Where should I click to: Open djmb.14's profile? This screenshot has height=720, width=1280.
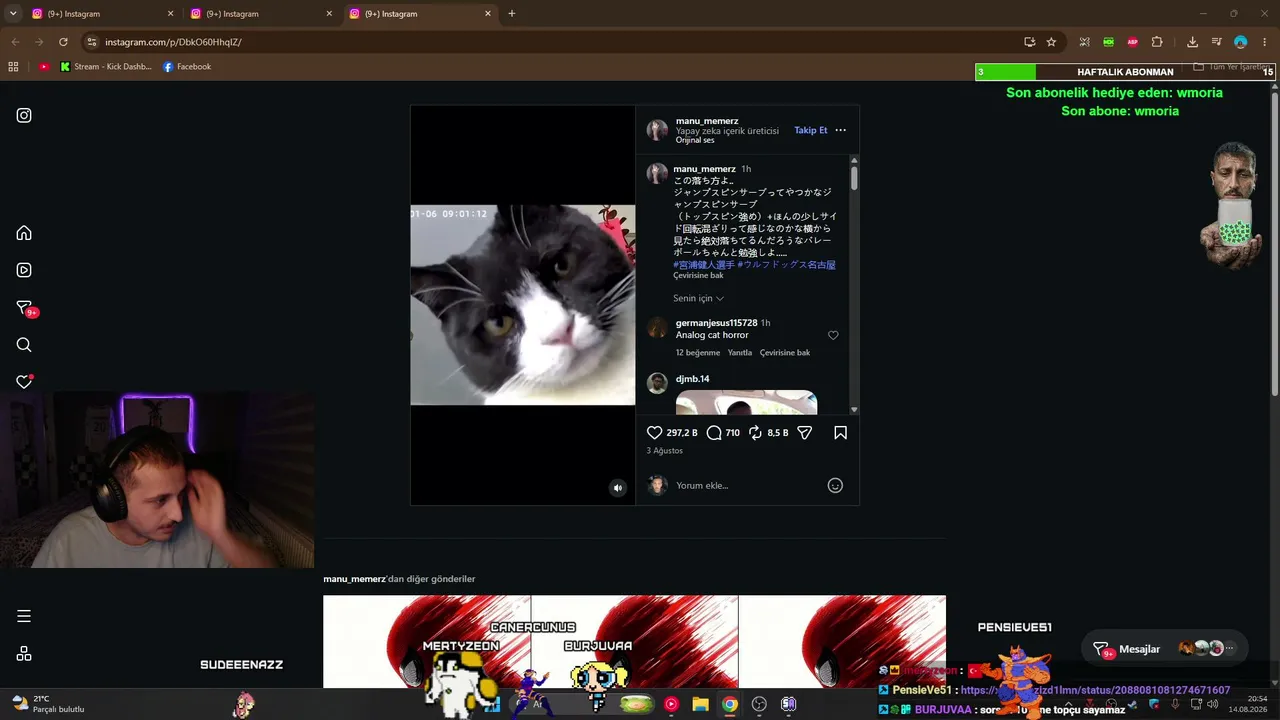692,379
